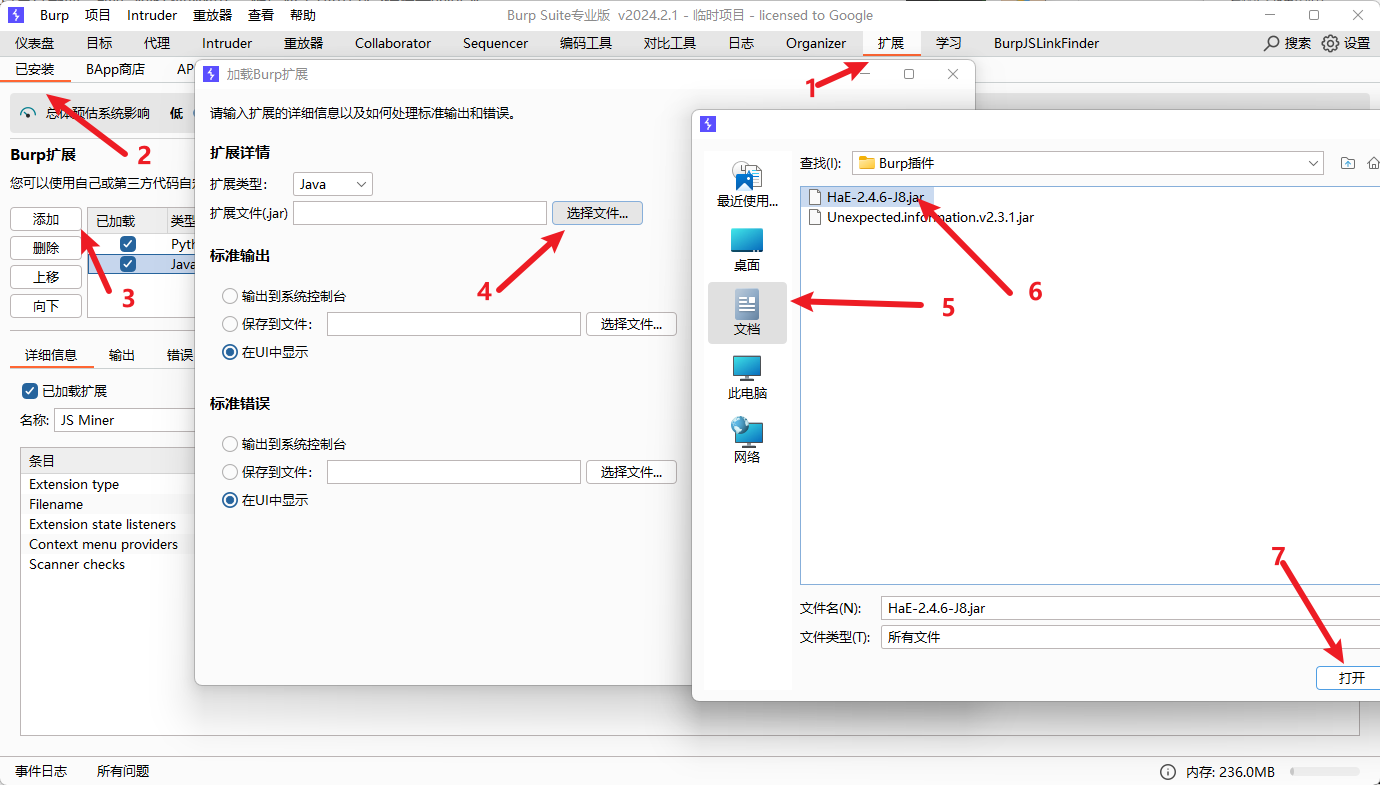Click the 扩展文件(.jar) path input field
Screen dimensions: 1380x785
[420, 213]
